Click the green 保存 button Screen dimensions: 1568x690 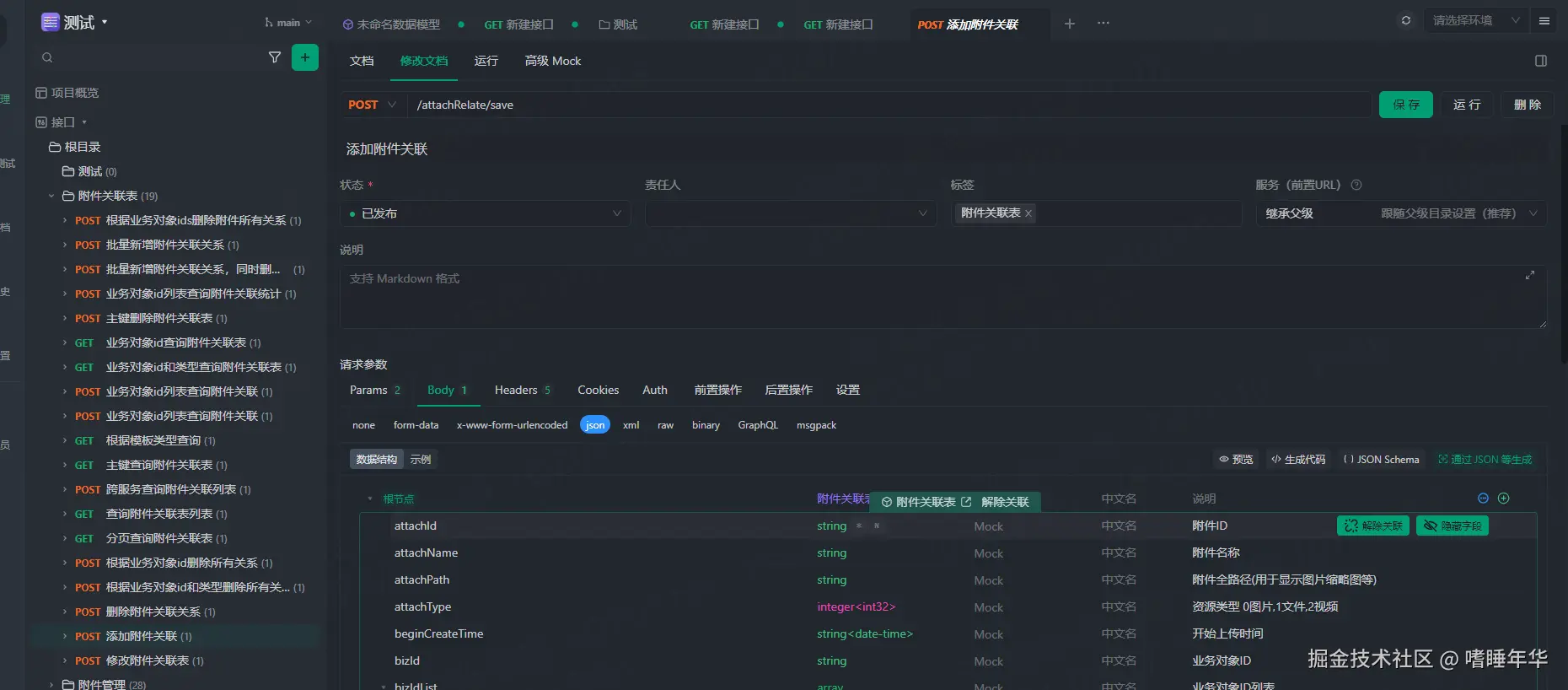pyautogui.click(x=1405, y=105)
